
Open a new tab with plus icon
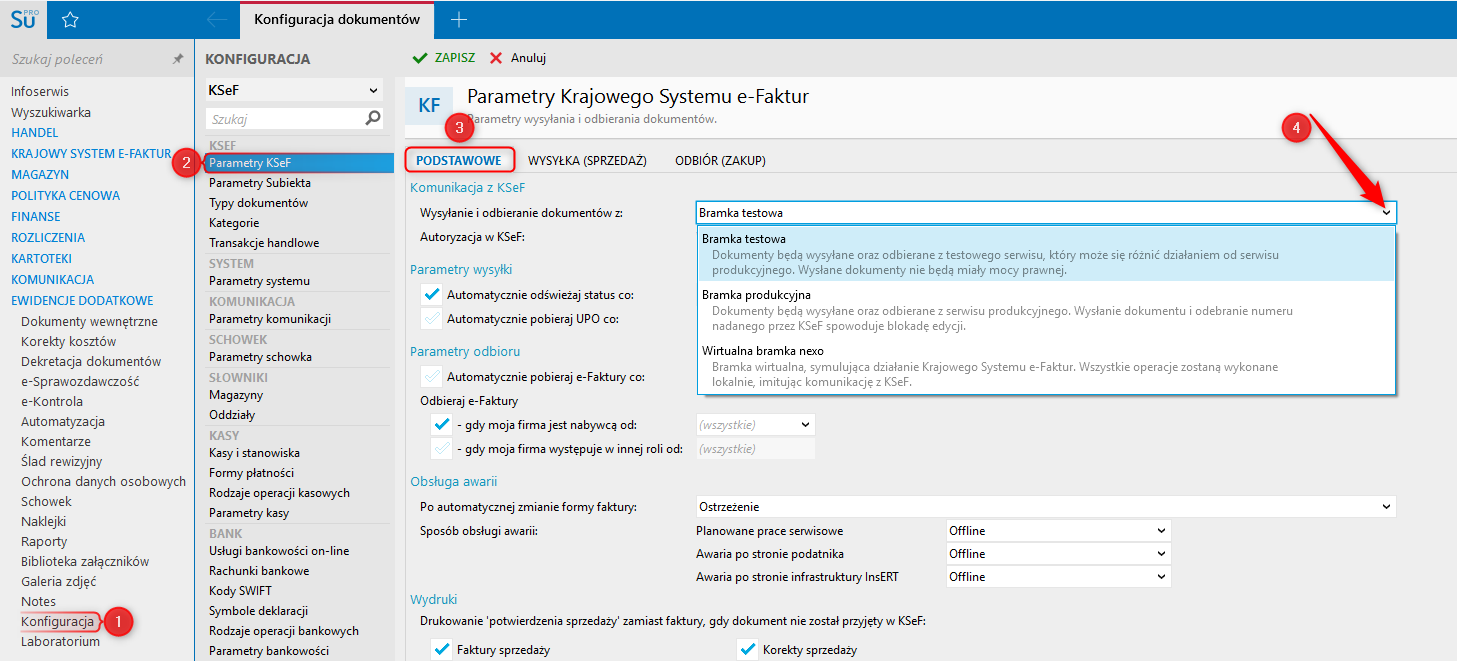(x=458, y=19)
